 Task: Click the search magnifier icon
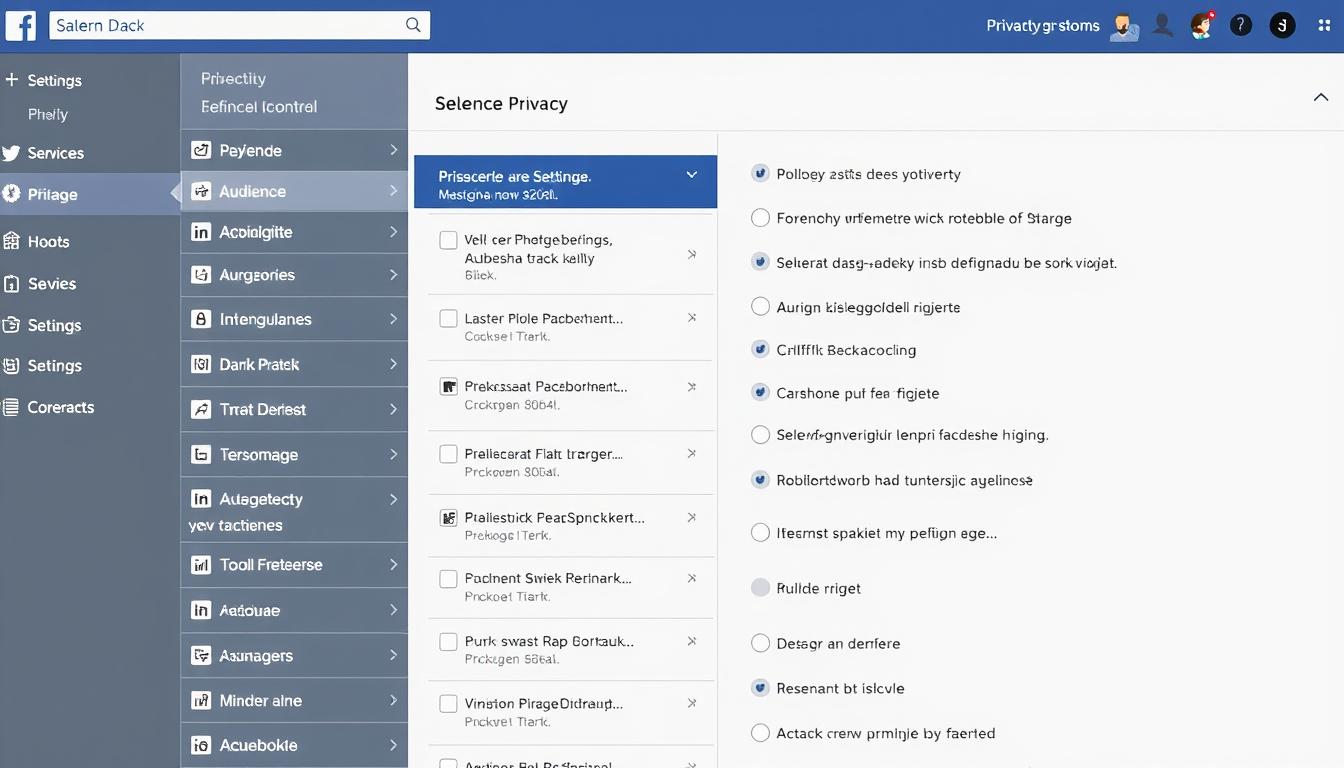tap(413, 25)
